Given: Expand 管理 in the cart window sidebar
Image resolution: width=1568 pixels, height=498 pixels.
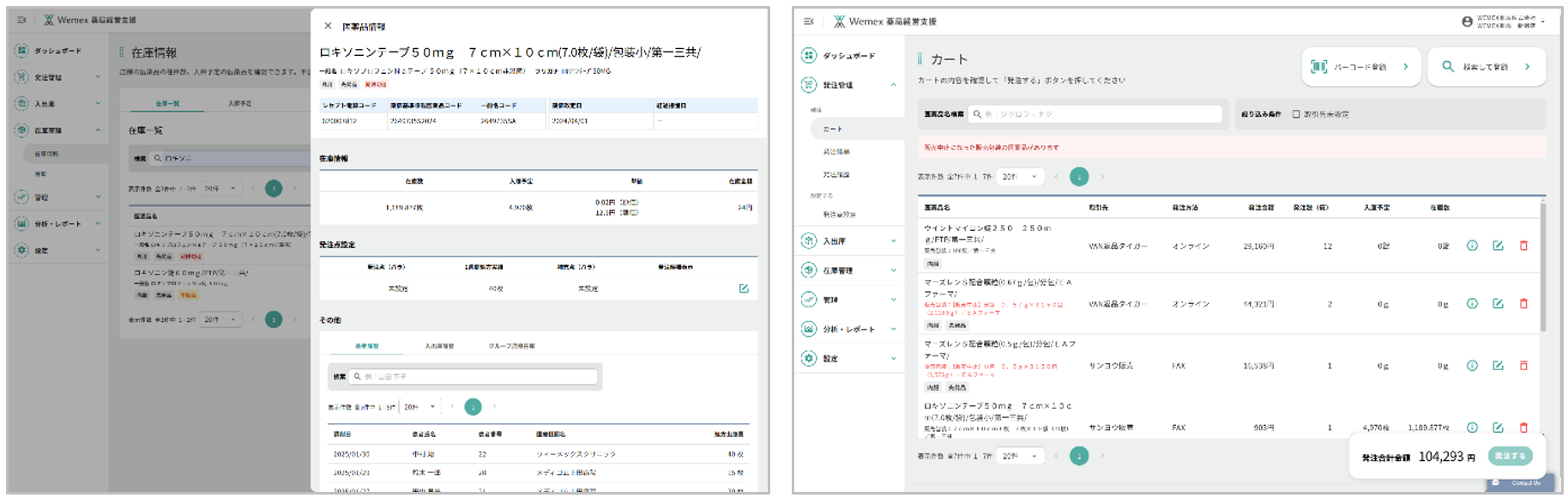Looking at the screenshot, I should pos(893,300).
